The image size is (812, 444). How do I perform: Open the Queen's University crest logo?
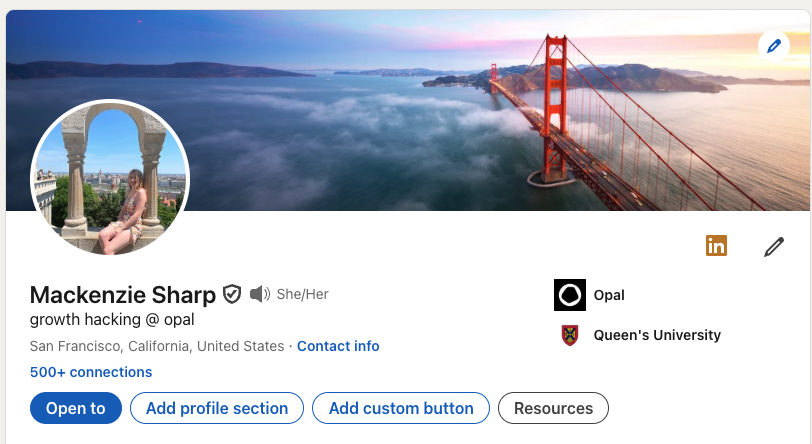click(x=570, y=335)
